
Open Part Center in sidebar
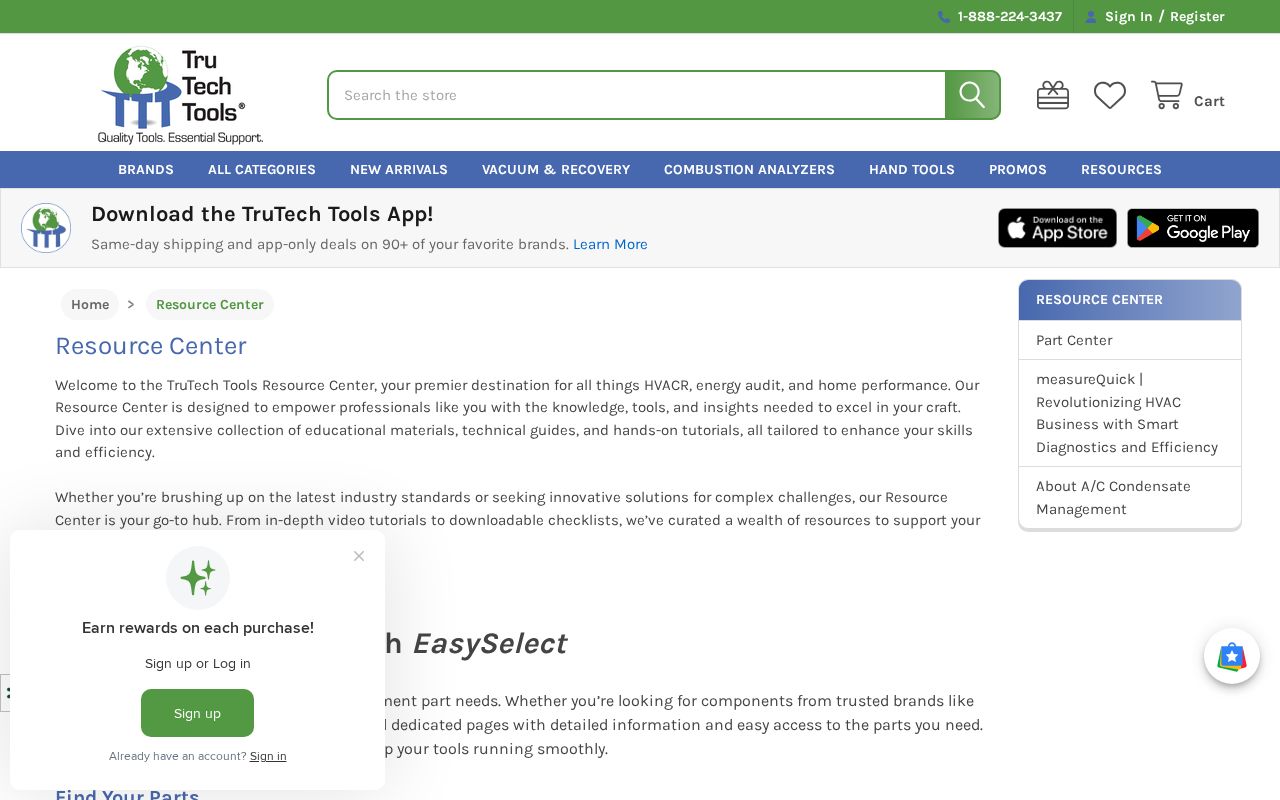1074,340
